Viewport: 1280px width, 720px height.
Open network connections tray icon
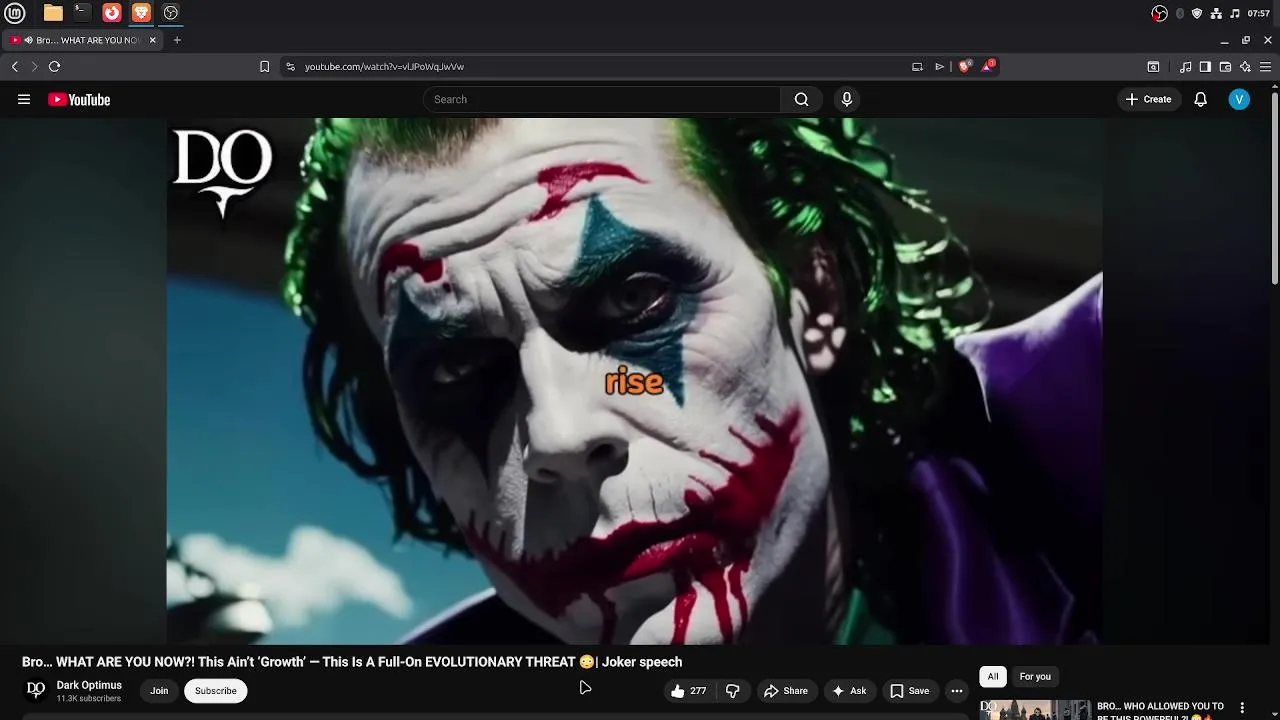click(x=1216, y=13)
